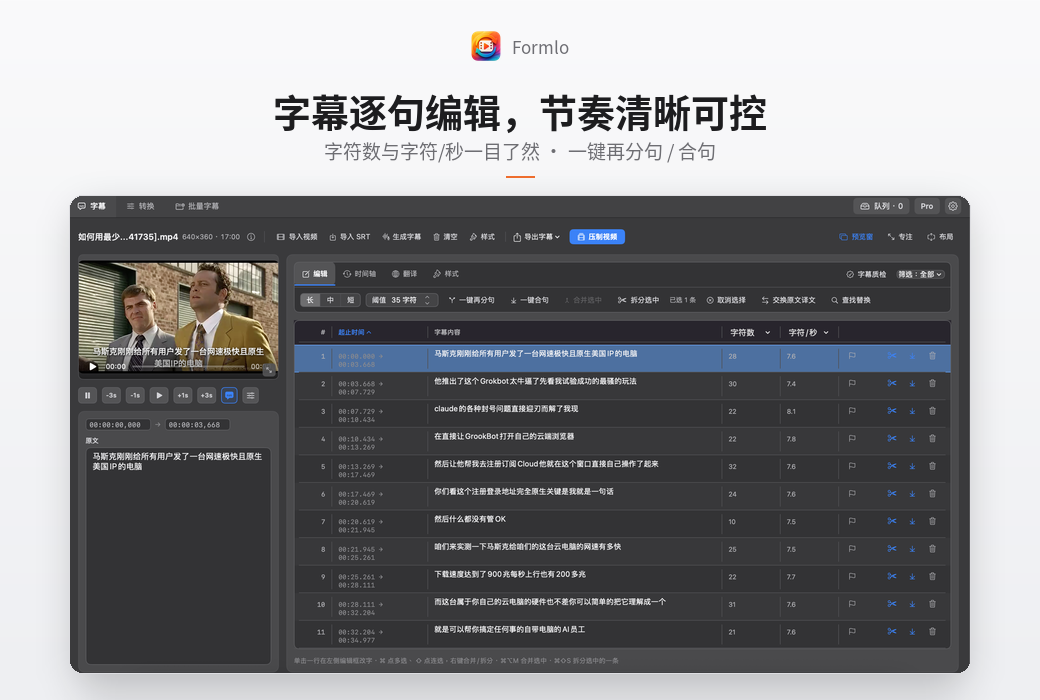Open the settings gear in the title bar
The width and height of the screenshot is (1040, 700).
[x=952, y=206]
